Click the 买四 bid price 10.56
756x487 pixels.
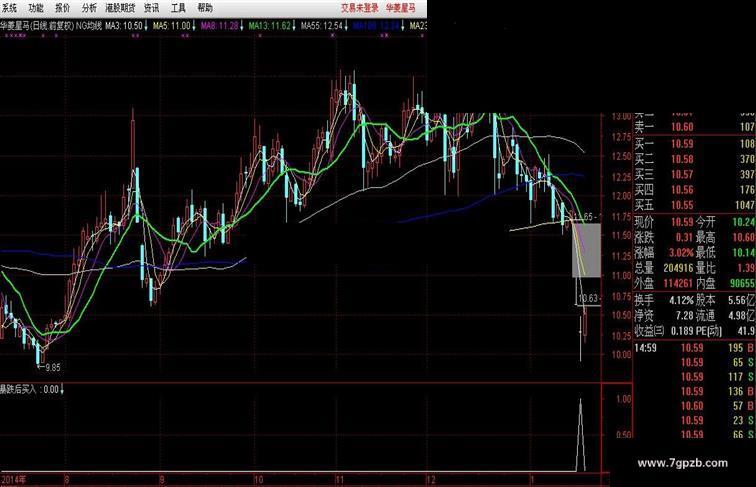tap(682, 190)
